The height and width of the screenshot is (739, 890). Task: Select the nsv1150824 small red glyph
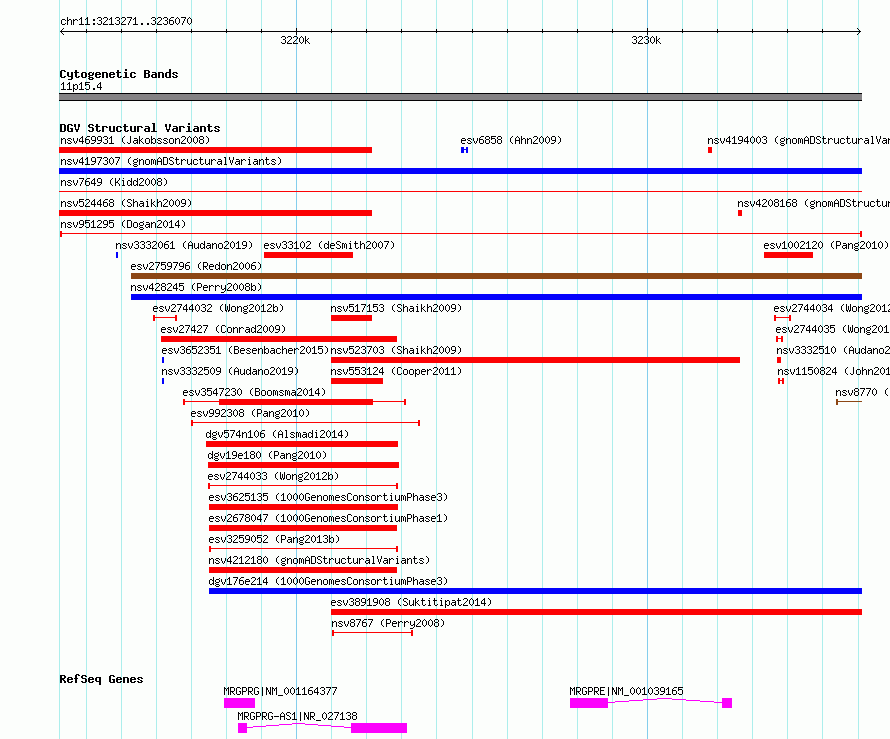[x=781, y=381]
